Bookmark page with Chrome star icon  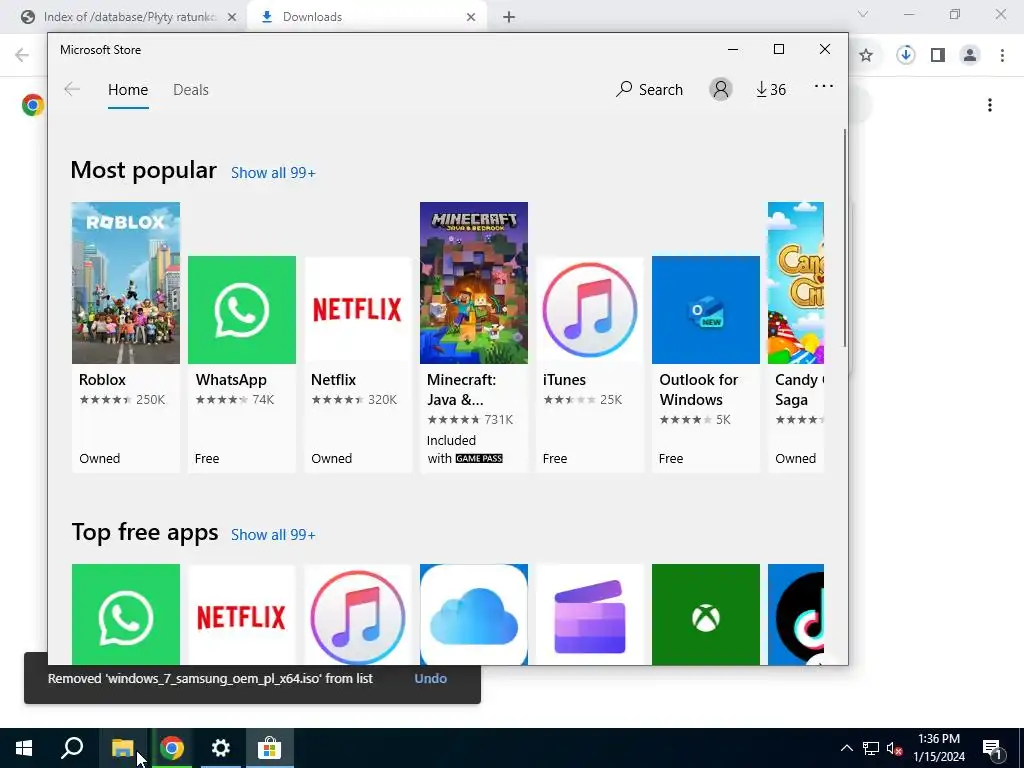click(866, 56)
